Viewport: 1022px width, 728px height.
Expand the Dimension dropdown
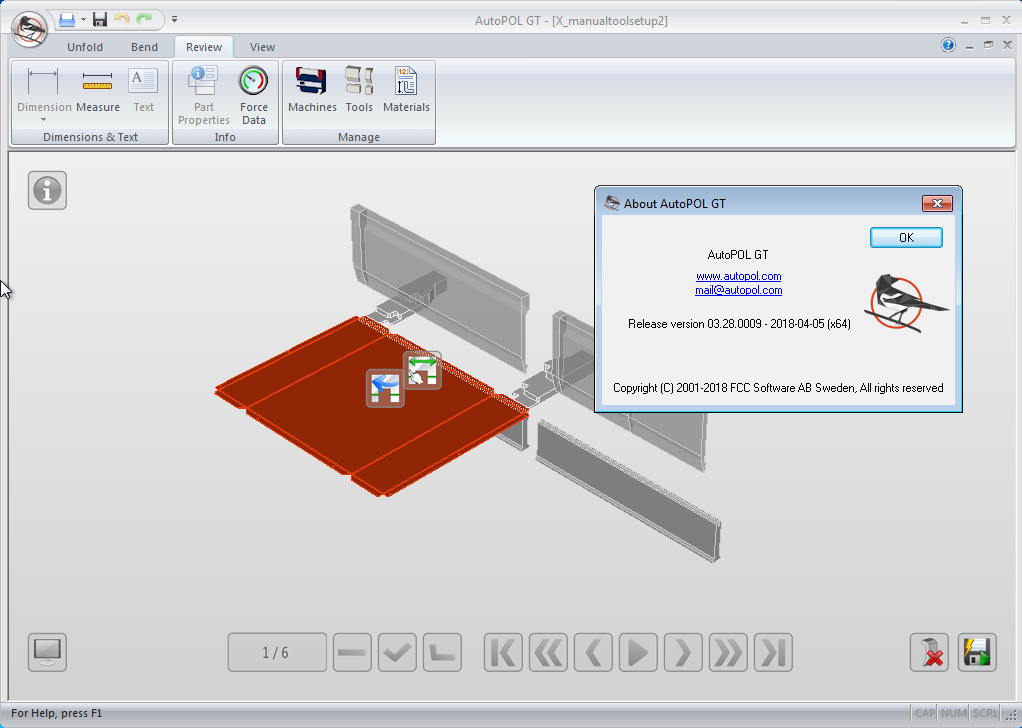coord(44,120)
